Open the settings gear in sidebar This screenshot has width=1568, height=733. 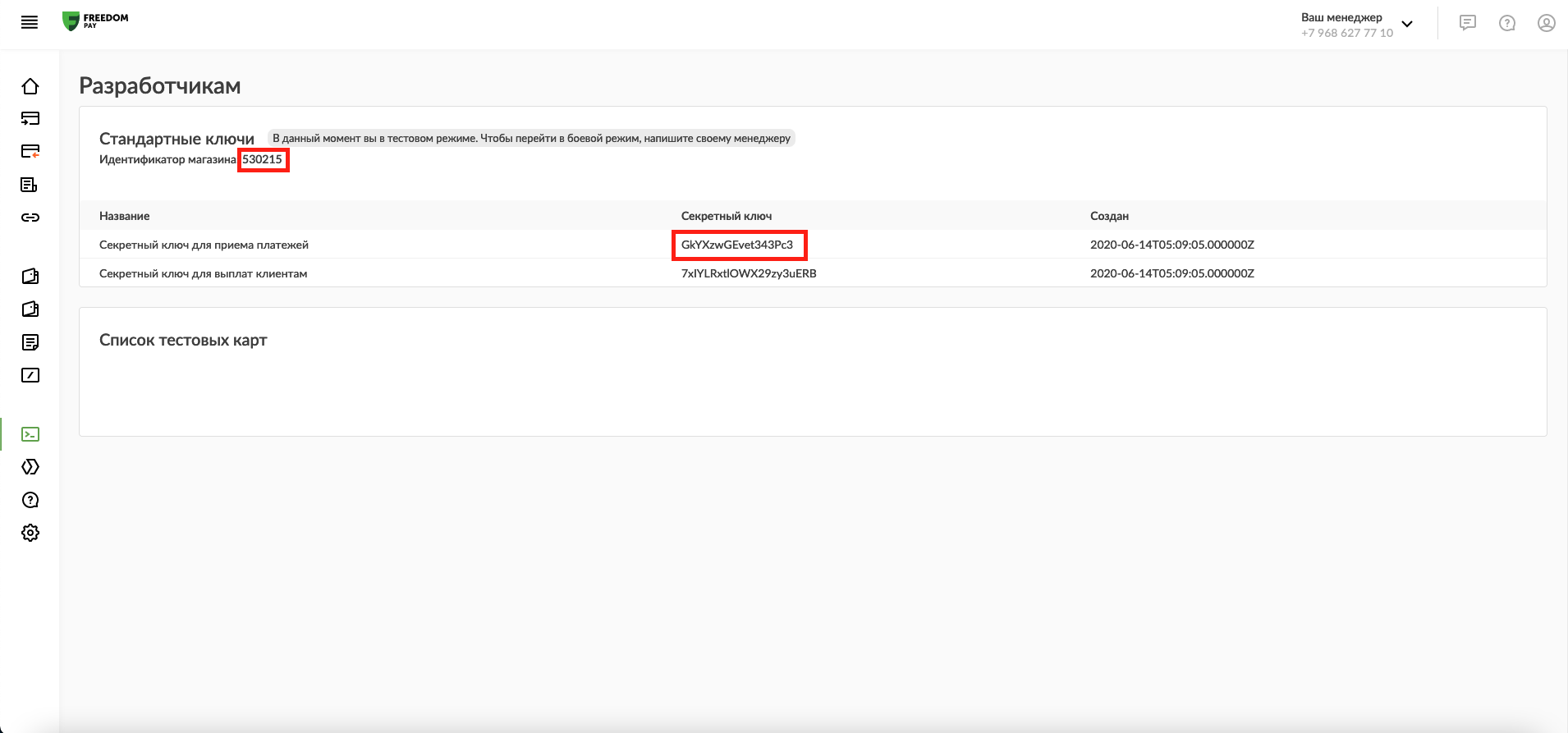30,533
